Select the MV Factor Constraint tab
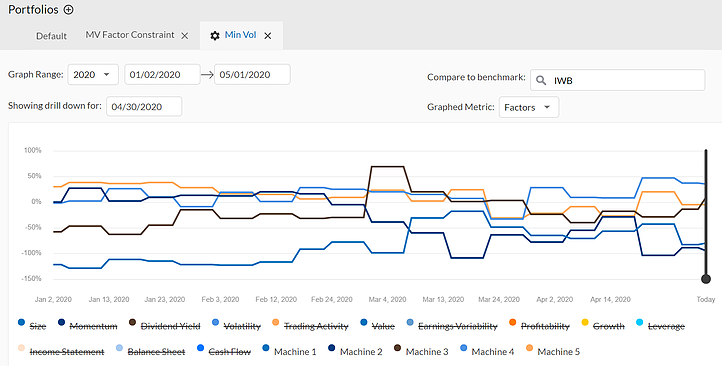This screenshot has height=366, width=722. pos(130,35)
